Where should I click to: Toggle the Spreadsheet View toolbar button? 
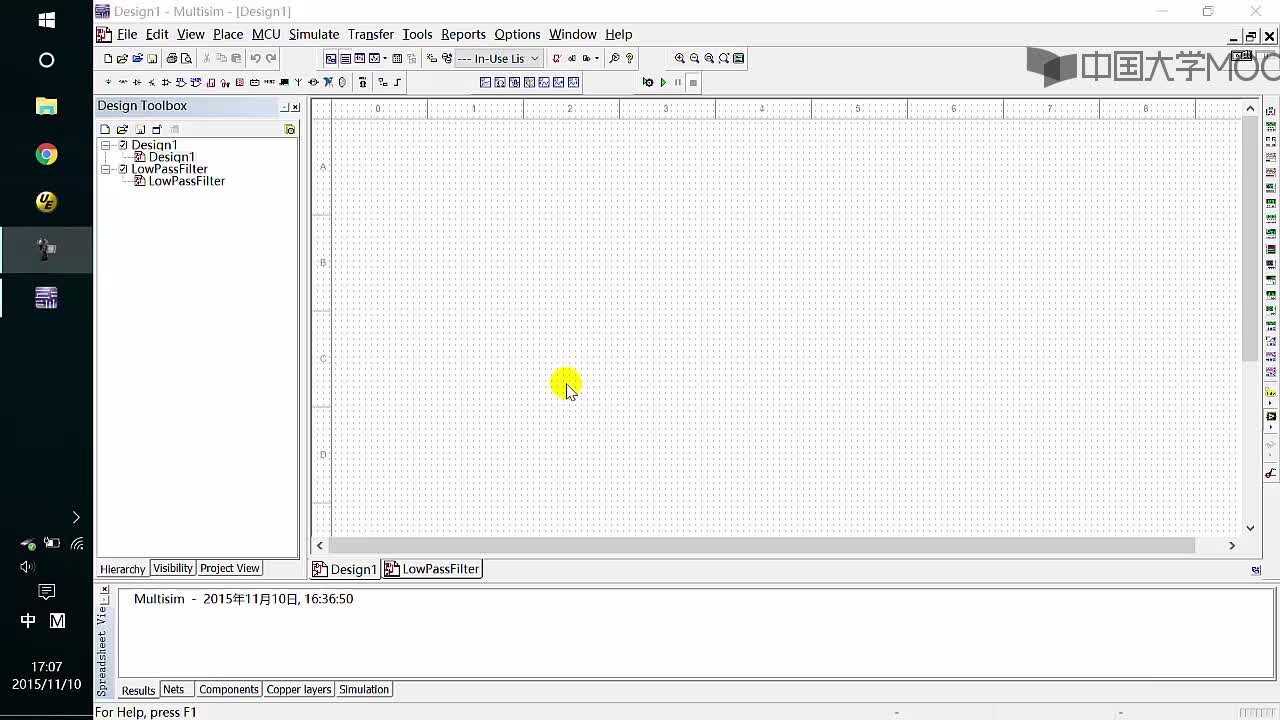[x=345, y=58]
